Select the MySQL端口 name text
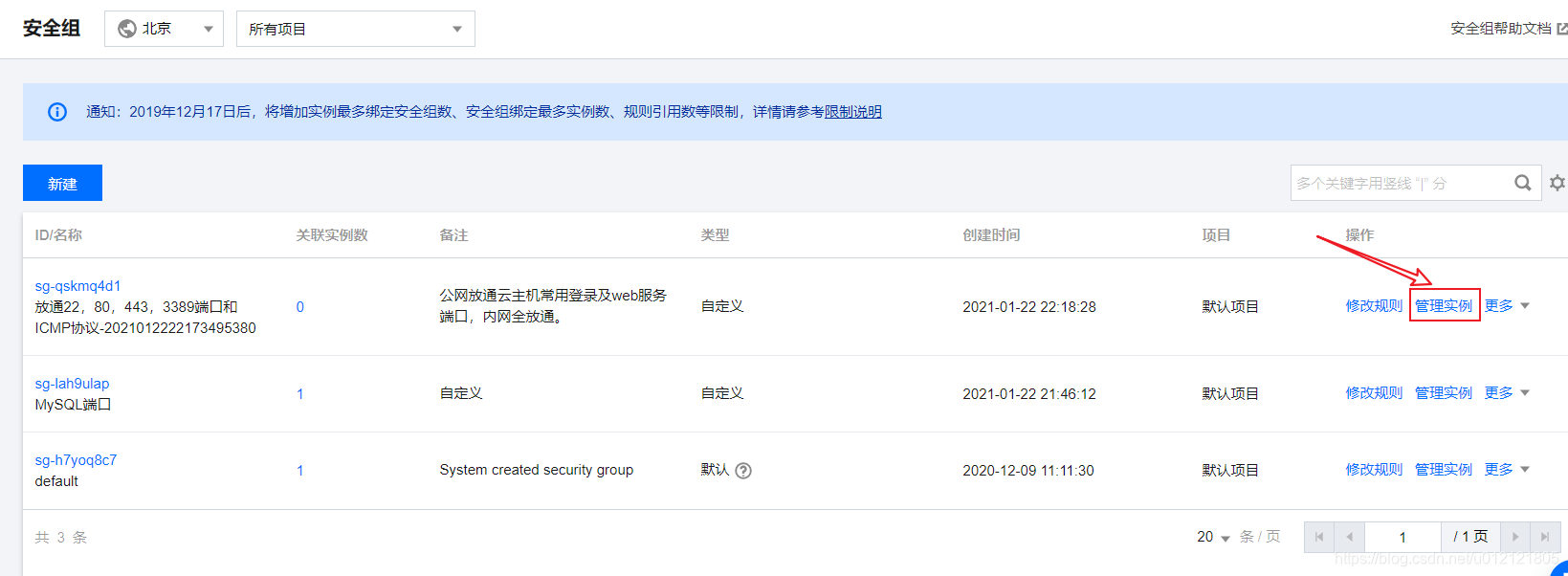The width and height of the screenshot is (1568, 576). pos(73,405)
